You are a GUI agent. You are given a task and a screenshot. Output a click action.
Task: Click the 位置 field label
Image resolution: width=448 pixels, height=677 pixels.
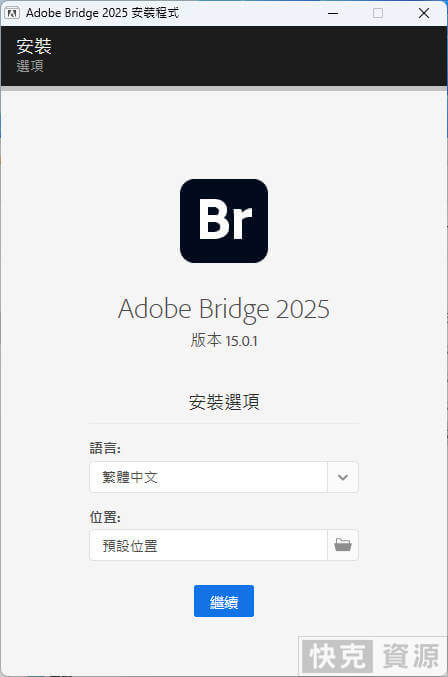[105, 517]
